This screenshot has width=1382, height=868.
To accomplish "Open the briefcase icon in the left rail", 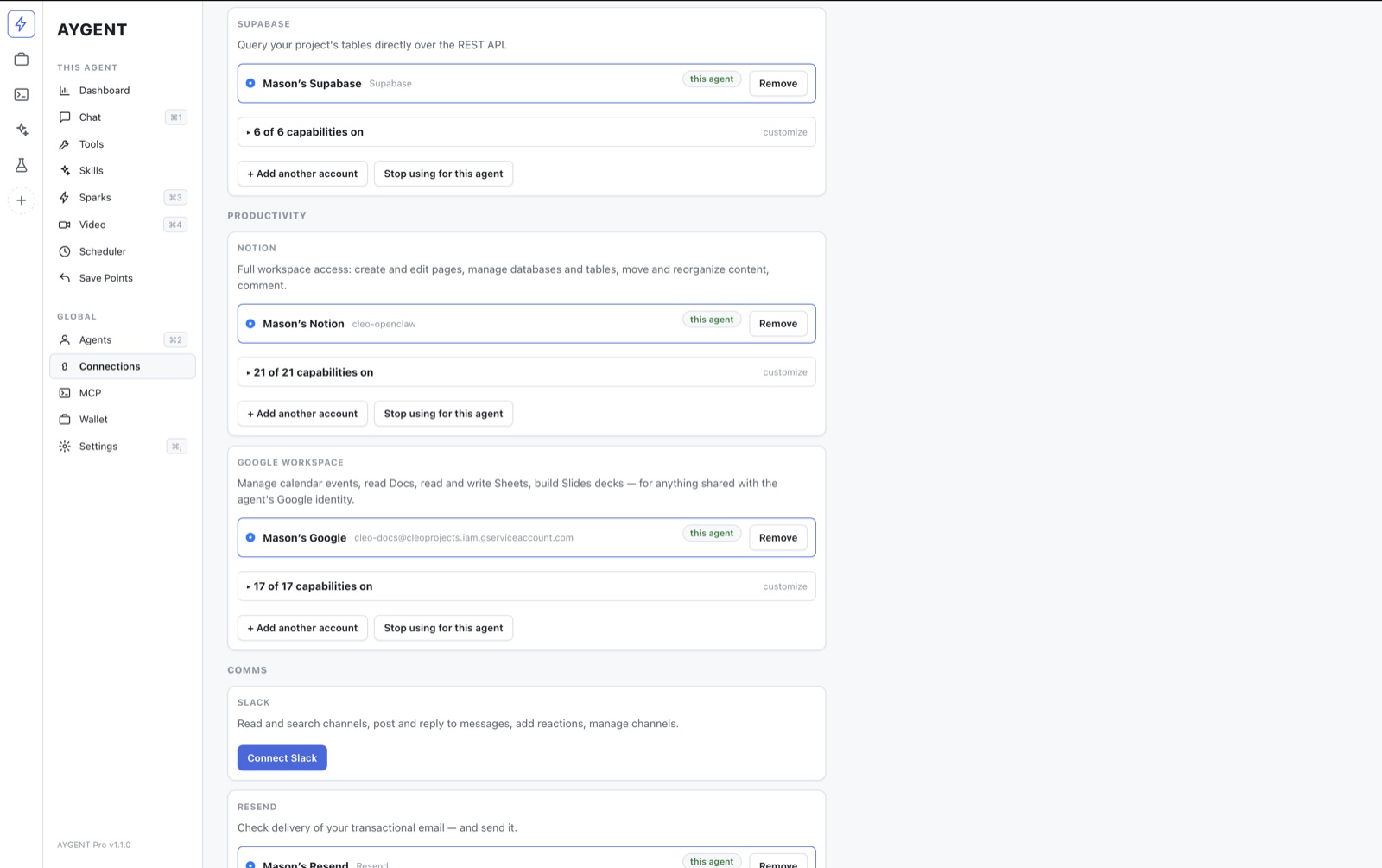I will (22, 60).
